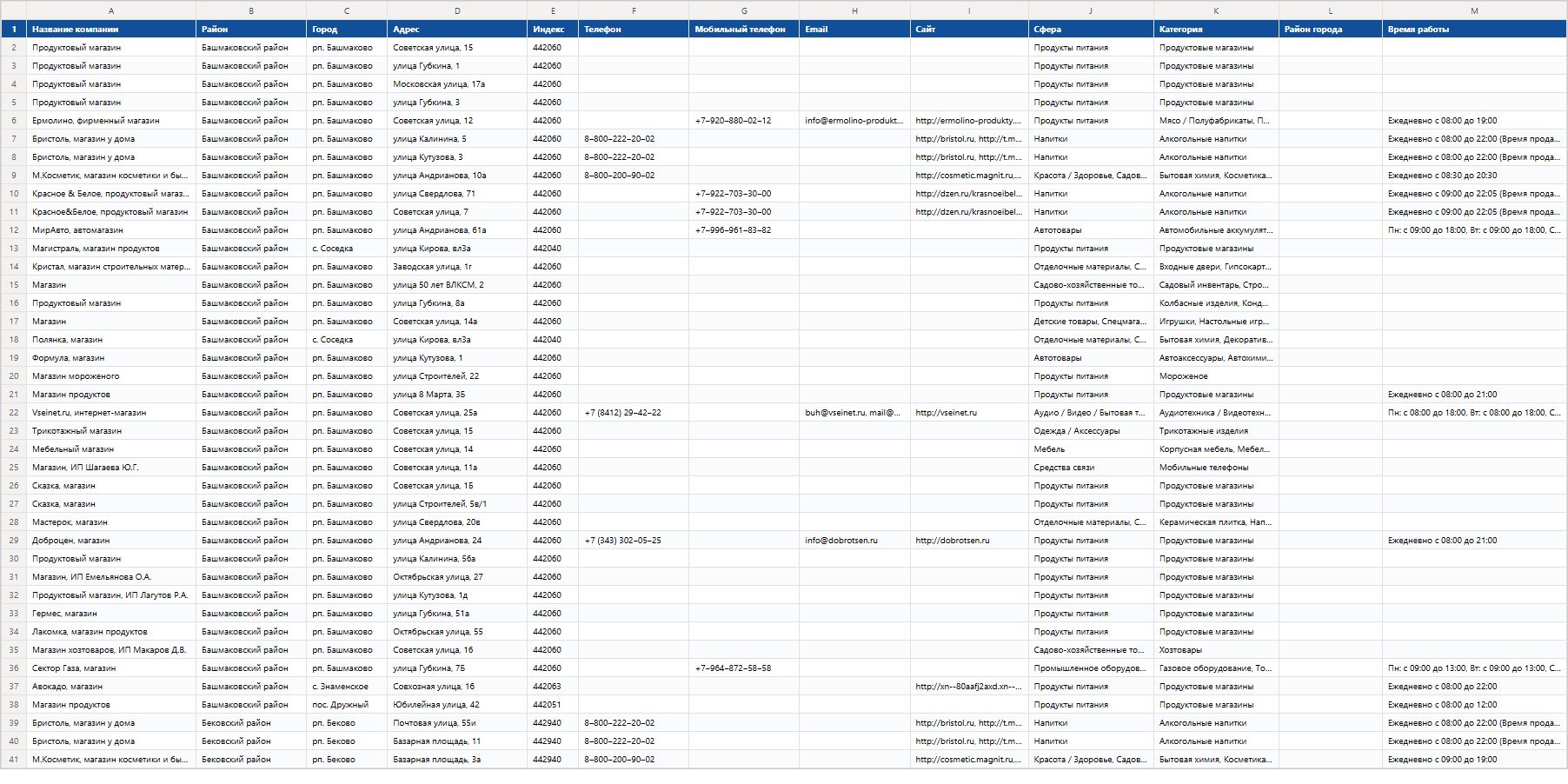Click the 'Мобильный телефон' header cell
This screenshot has height=784, width=1568.
[x=744, y=30]
